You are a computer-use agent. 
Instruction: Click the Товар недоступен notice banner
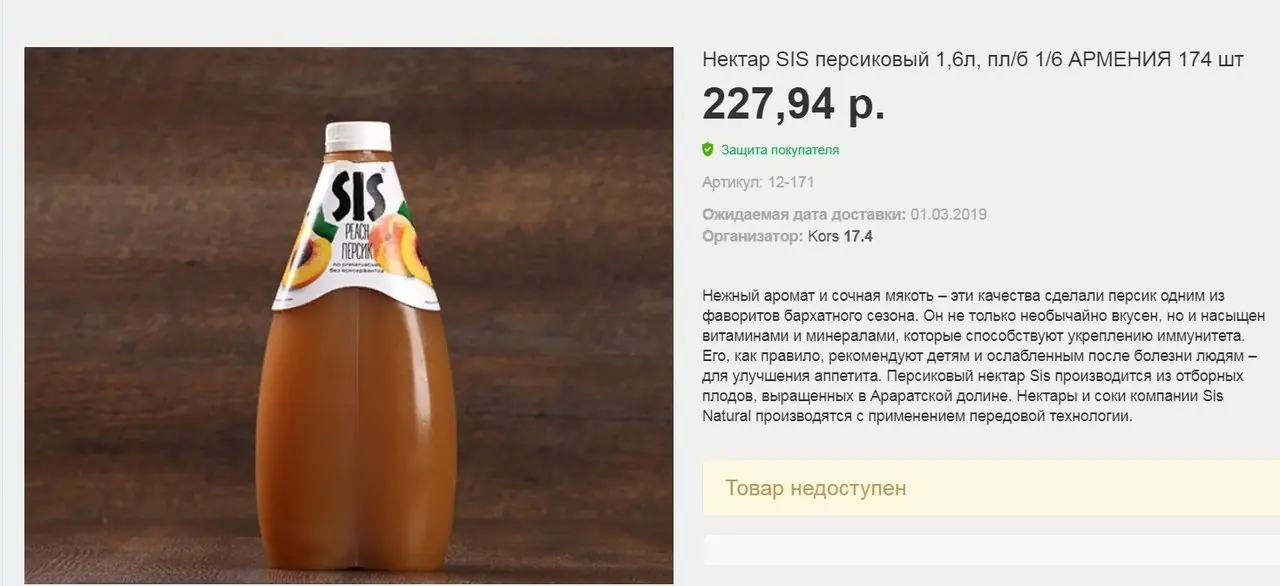click(991, 488)
